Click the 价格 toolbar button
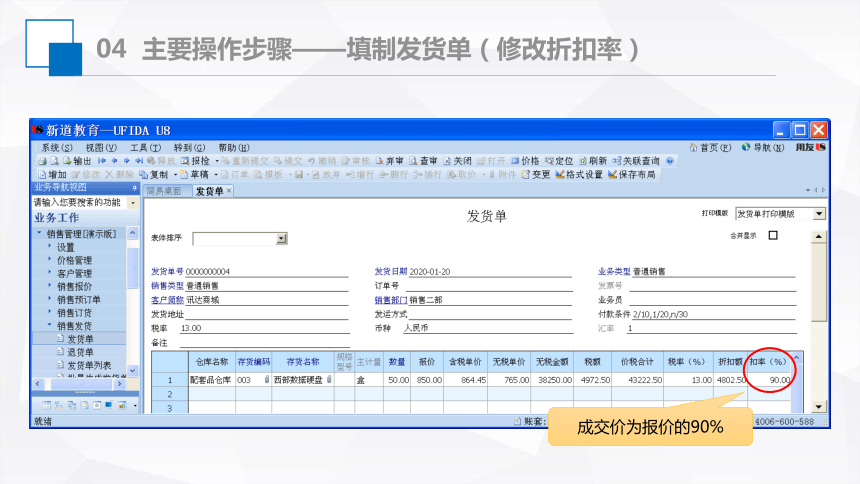This screenshot has height=484, width=860. pyautogui.click(x=525, y=161)
